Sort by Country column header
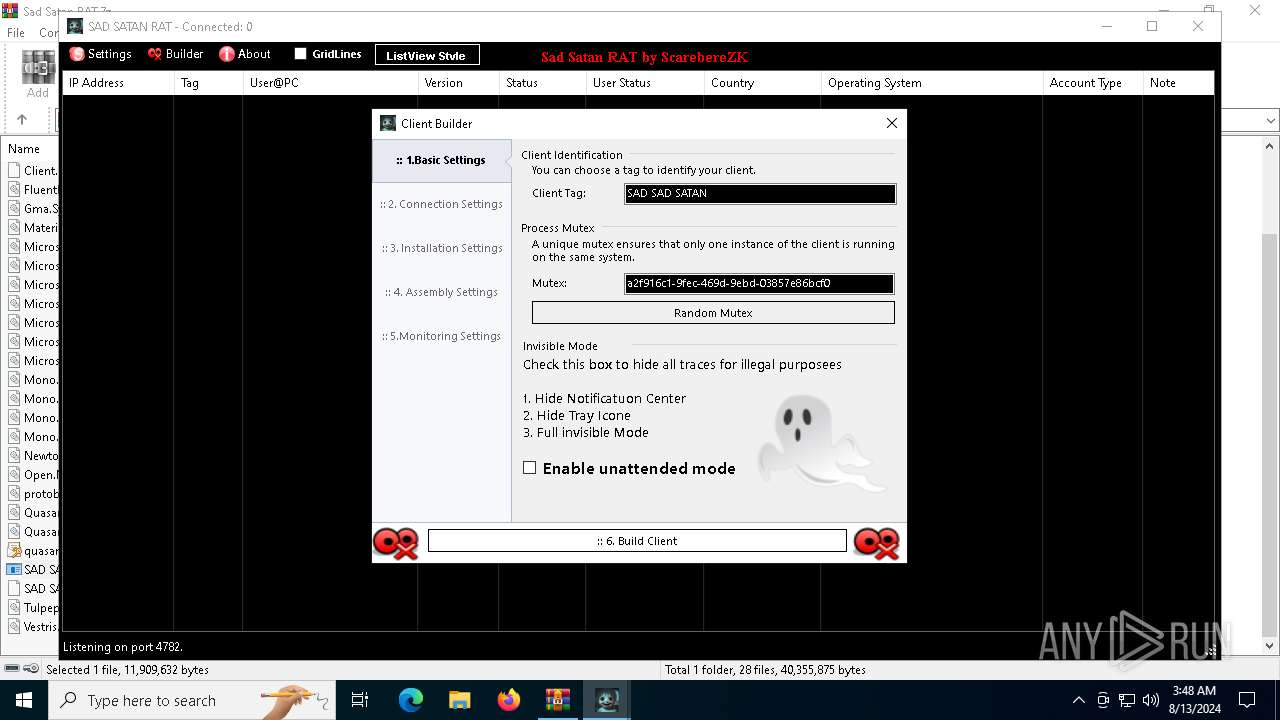Screen dimensions: 1280x720 pos(762,83)
